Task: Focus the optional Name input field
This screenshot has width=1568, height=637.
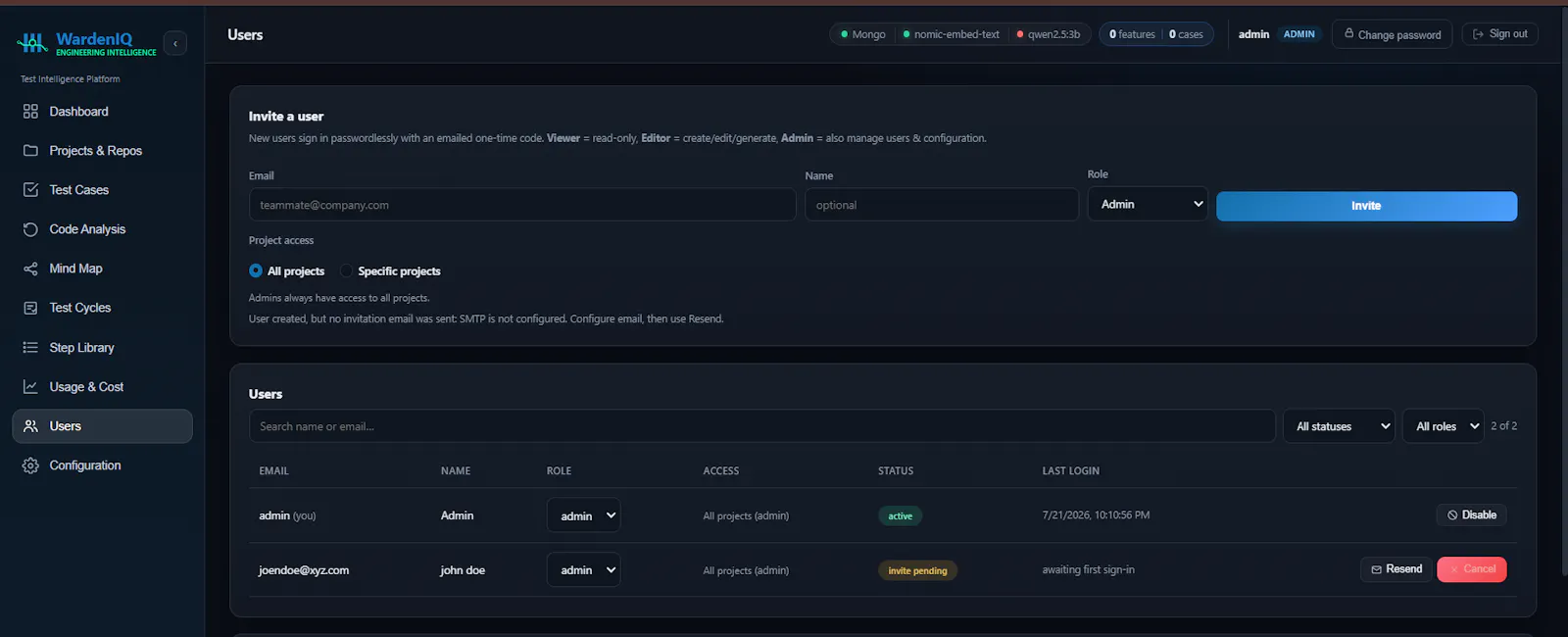Action: tap(942, 205)
